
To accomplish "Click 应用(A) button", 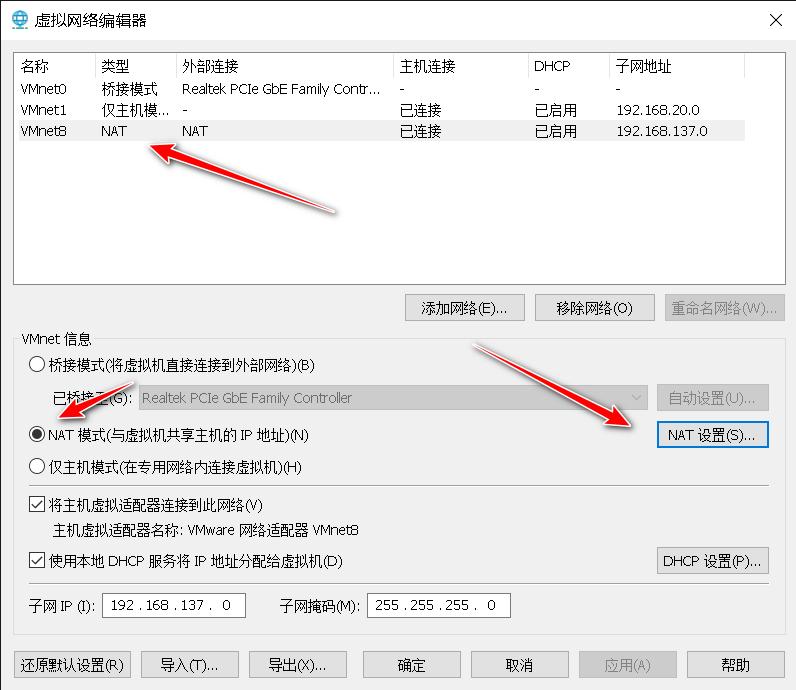I will point(627,665).
